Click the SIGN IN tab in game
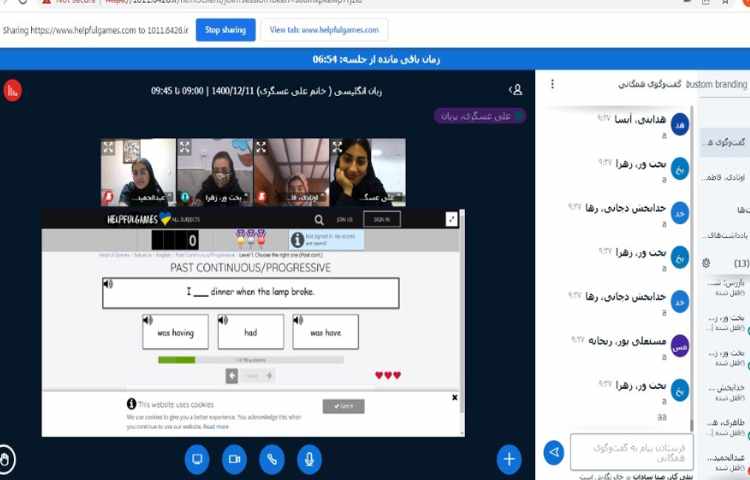 pos(381,219)
